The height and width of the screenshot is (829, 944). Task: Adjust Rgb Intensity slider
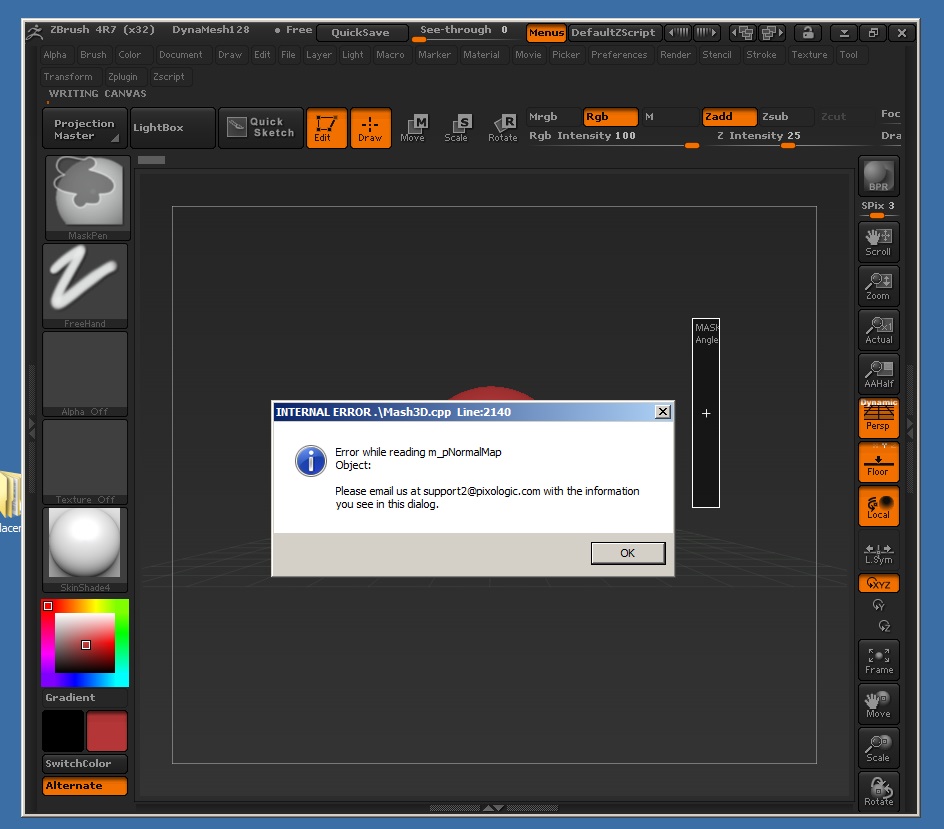coord(613,137)
